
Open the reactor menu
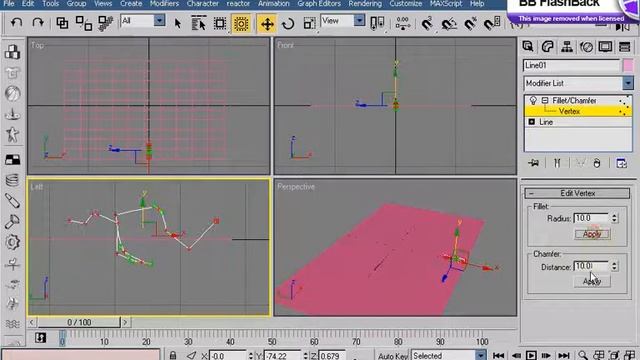tap(238, 4)
